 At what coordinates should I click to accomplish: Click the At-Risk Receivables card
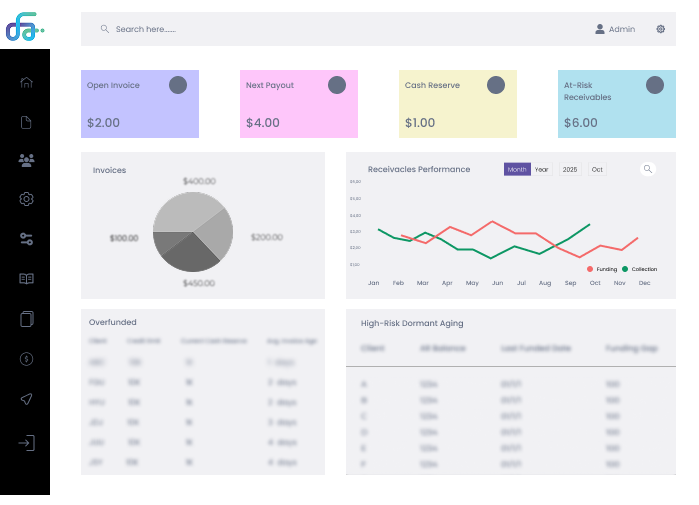616,104
